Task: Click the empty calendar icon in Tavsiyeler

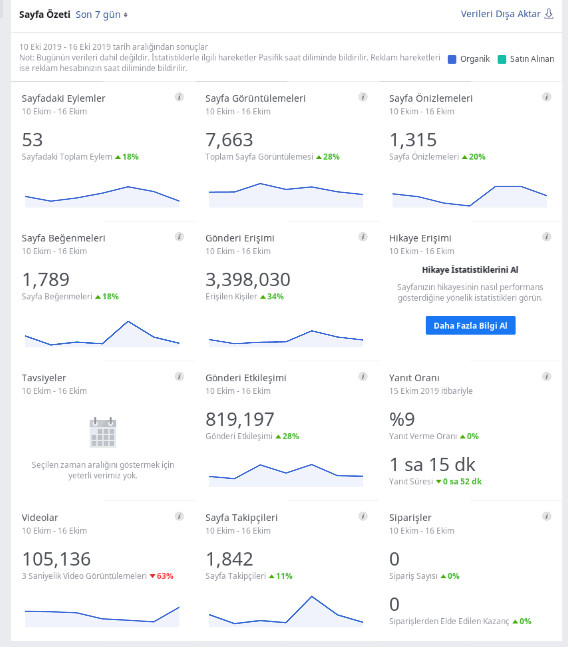Action: point(103,432)
